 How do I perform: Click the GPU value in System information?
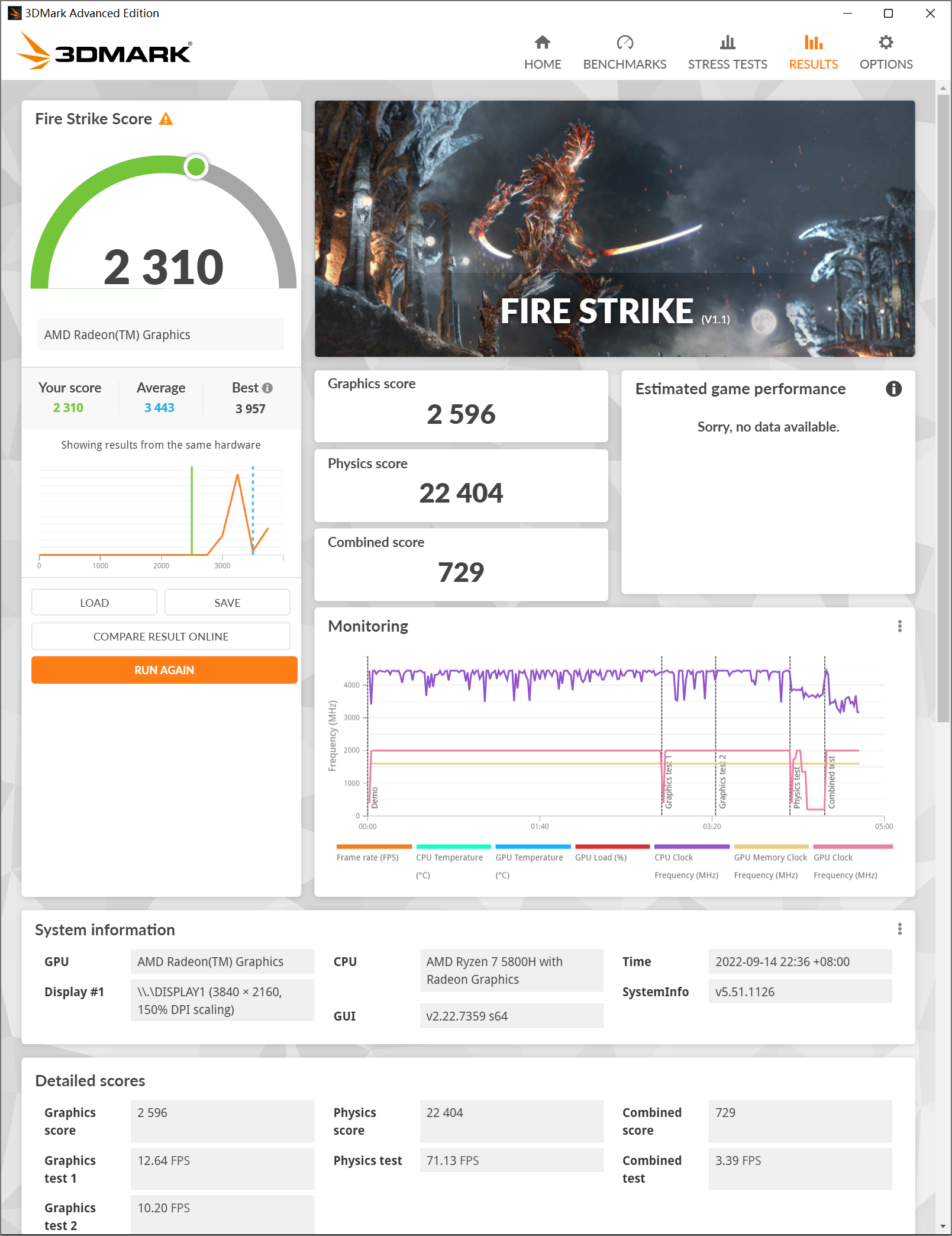222,962
